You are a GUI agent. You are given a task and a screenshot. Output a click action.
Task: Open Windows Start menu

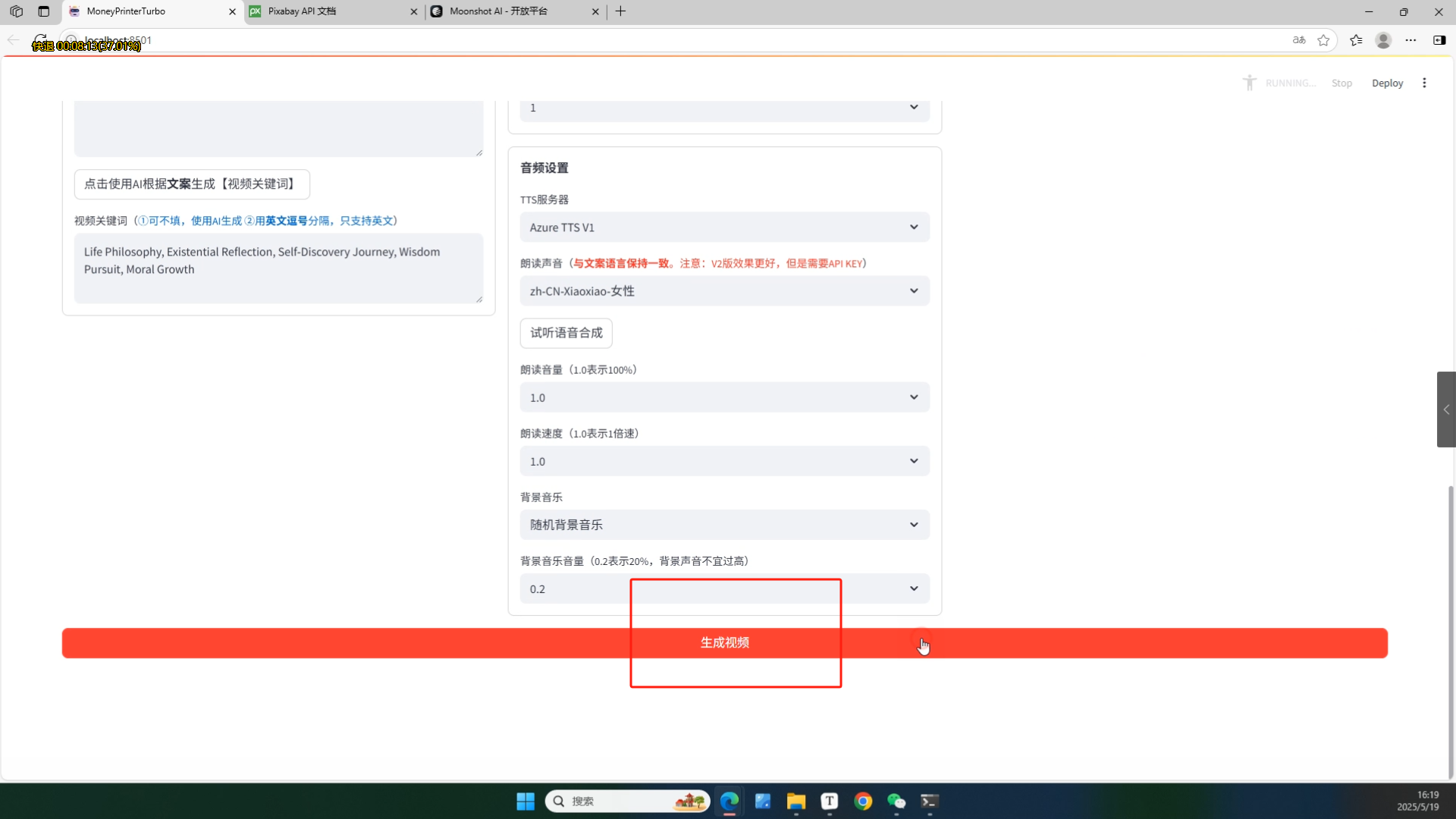click(525, 801)
